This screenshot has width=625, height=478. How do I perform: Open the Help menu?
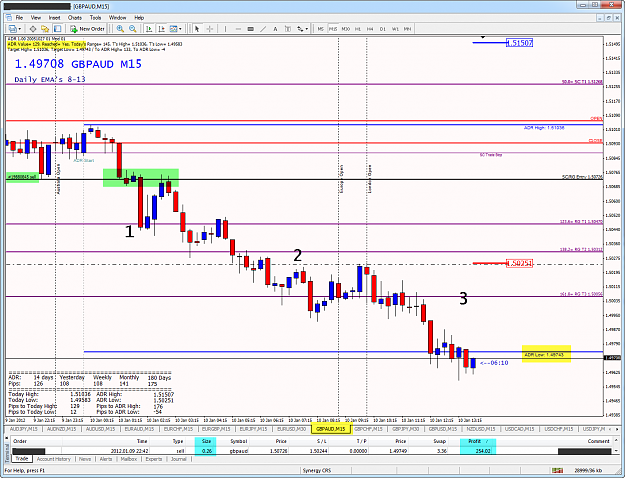(139, 18)
